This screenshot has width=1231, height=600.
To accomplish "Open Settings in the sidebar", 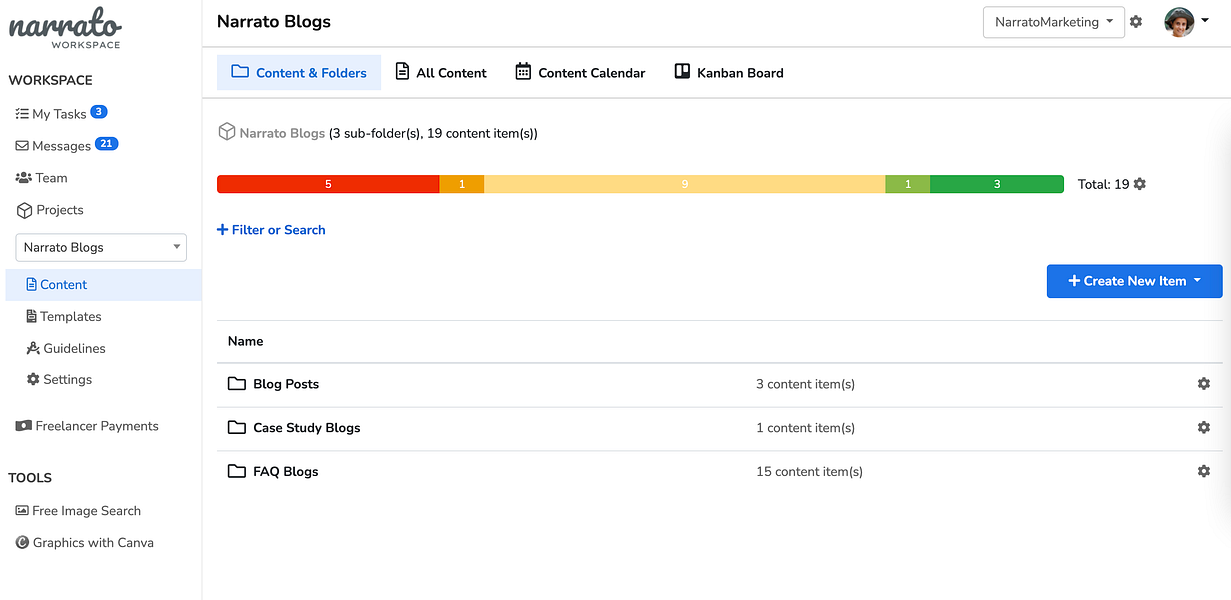I will click(x=59, y=380).
